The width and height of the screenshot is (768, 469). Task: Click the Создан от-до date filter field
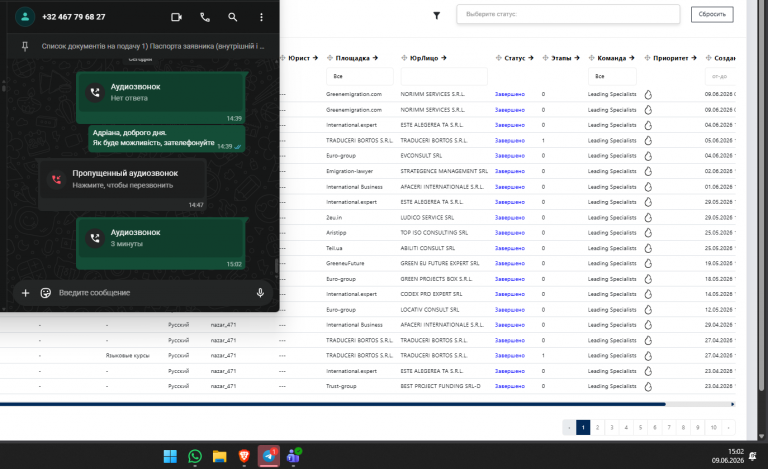720,76
